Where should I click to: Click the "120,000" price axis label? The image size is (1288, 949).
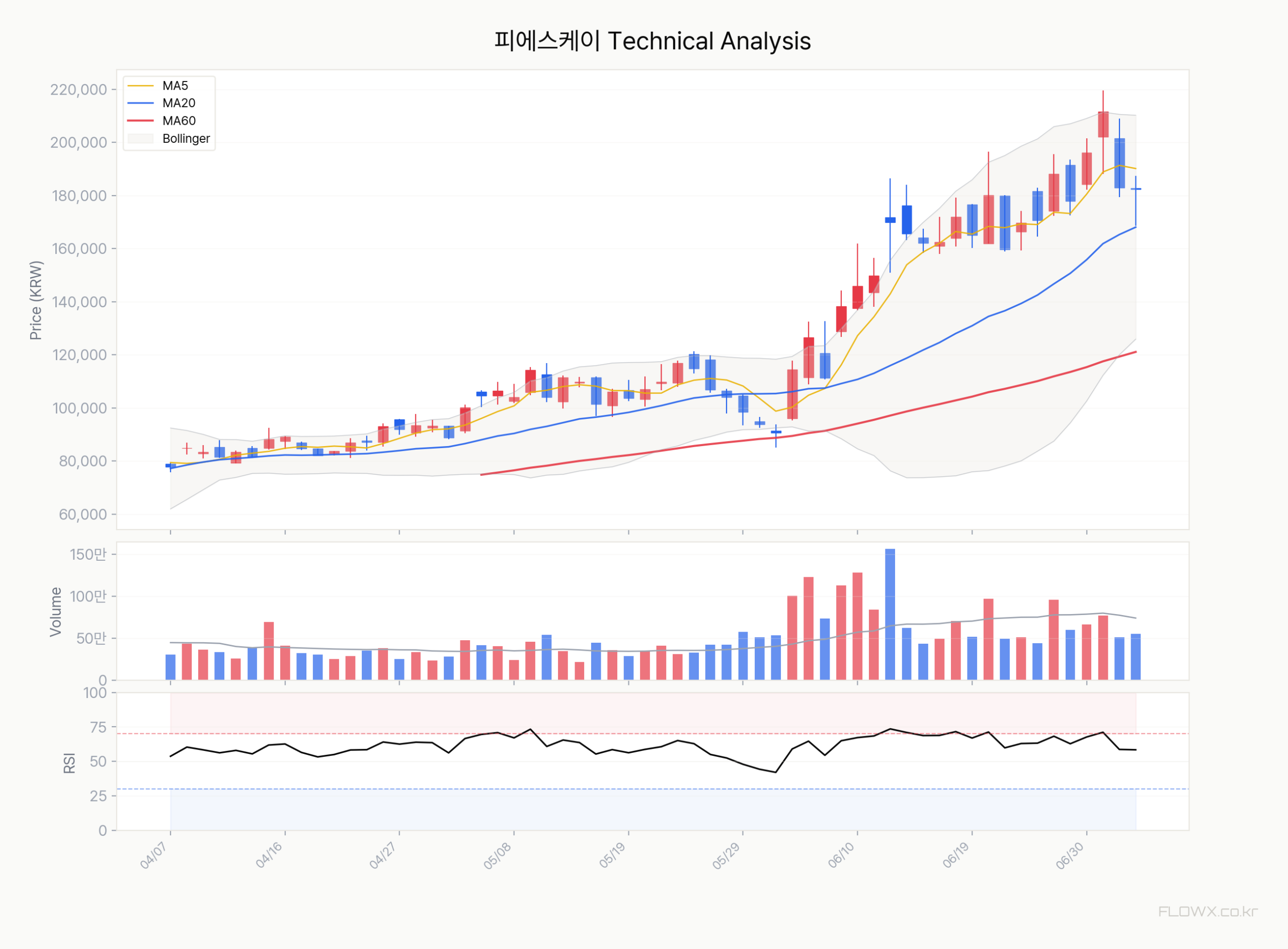[79, 355]
